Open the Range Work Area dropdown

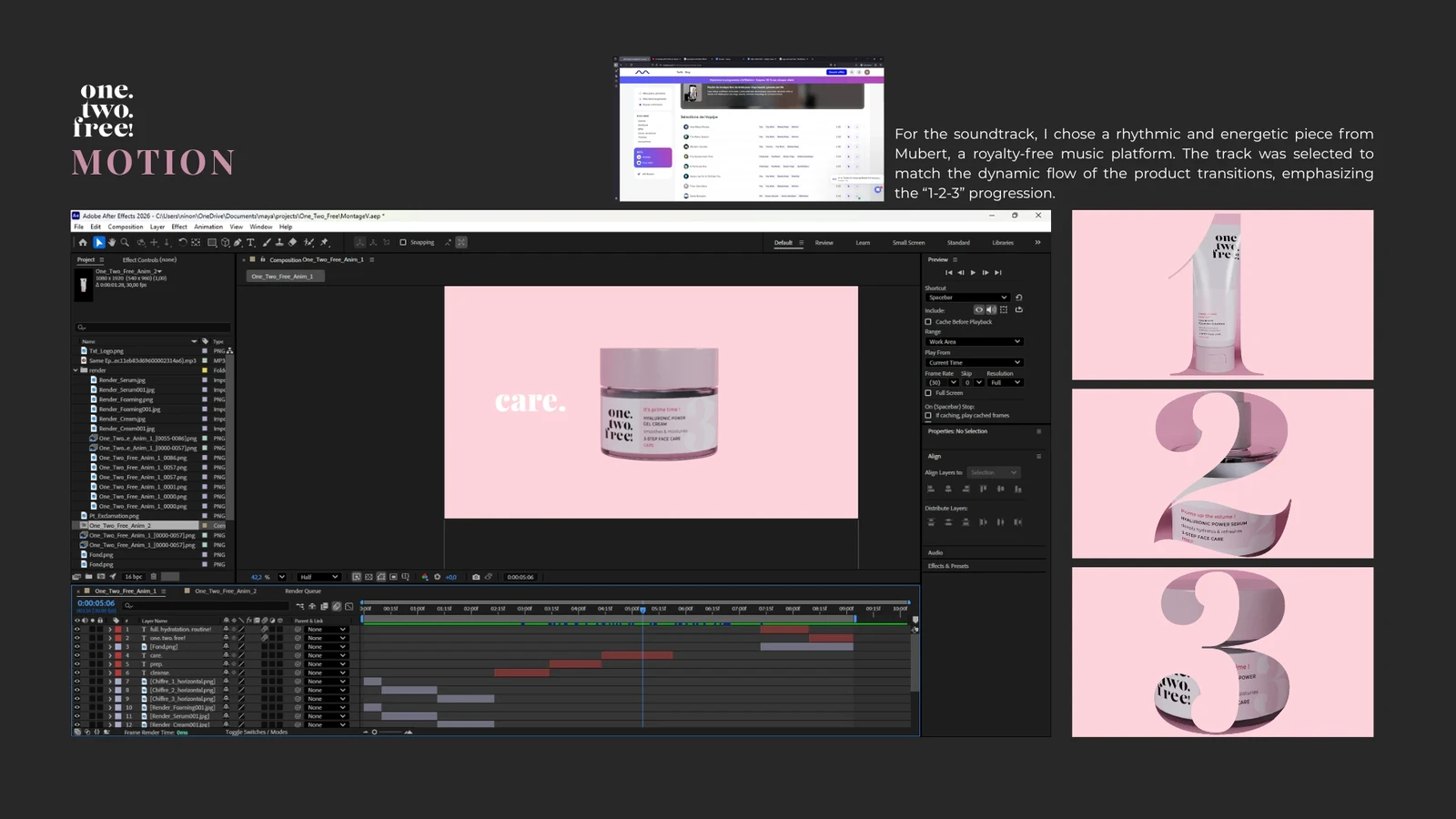point(974,342)
